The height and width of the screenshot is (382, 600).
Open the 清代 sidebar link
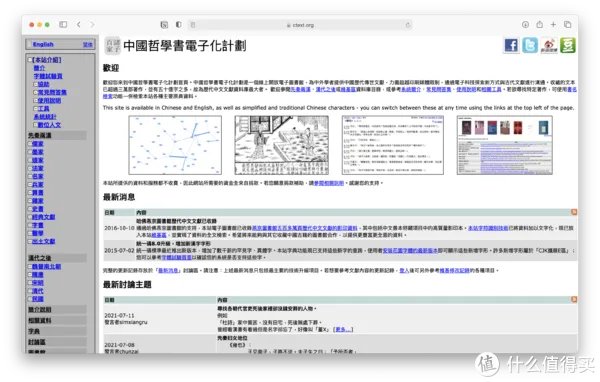pyautogui.click(x=38, y=291)
